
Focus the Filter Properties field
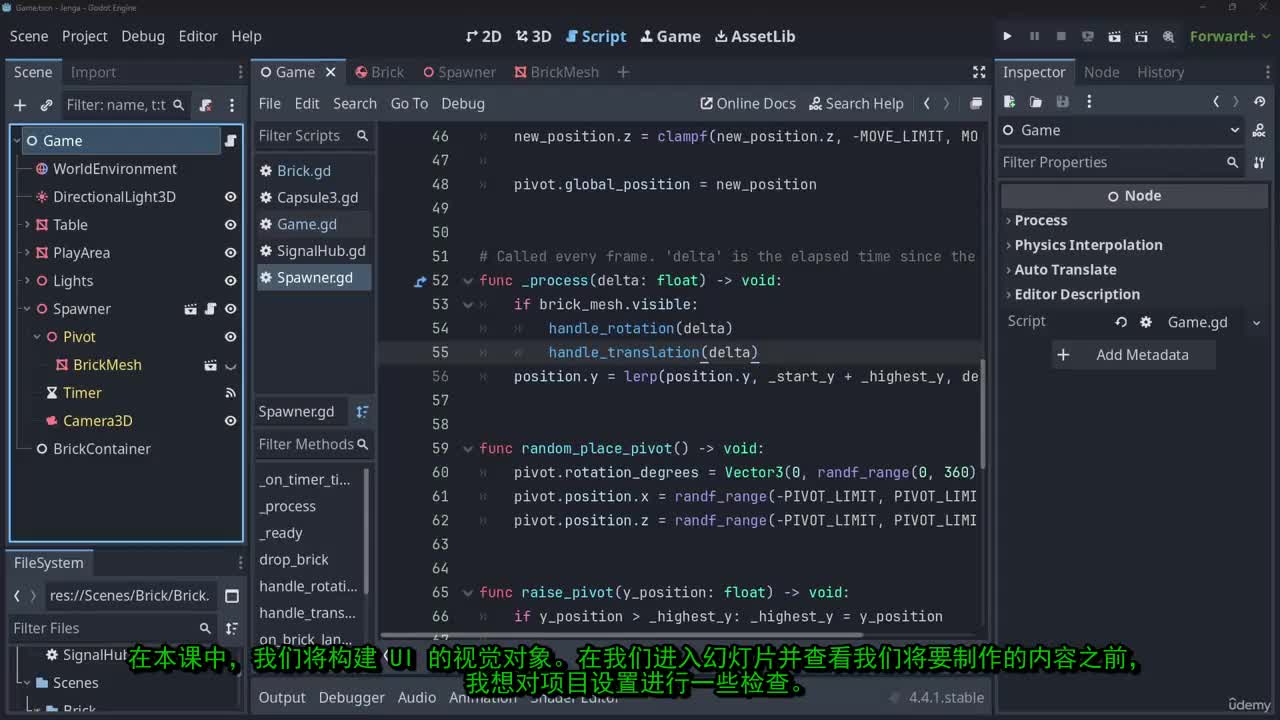1120,162
